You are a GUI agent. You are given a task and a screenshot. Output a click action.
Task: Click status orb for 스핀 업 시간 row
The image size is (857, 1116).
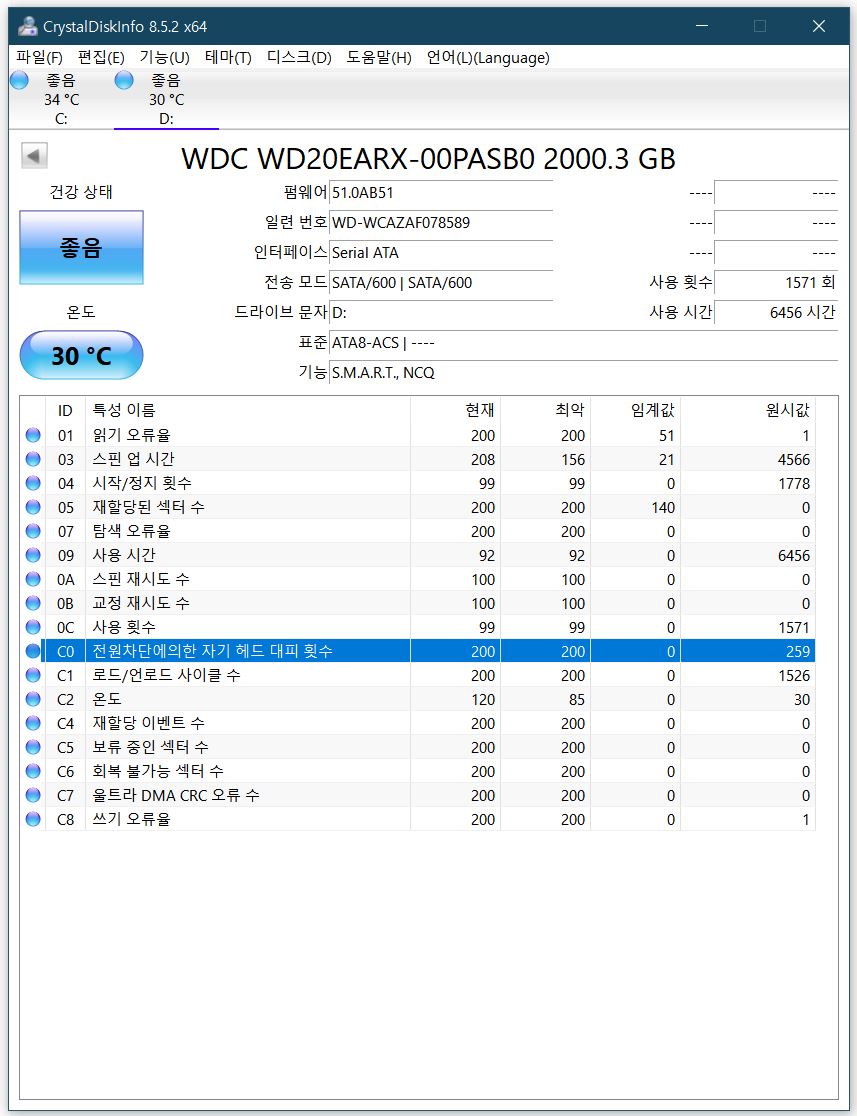click(x=33, y=459)
